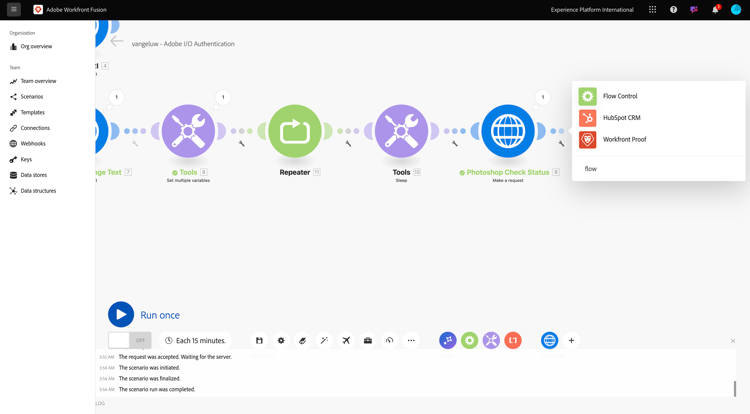Click the explain flow airplane icon

pyautogui.click(x=346, y=340)
